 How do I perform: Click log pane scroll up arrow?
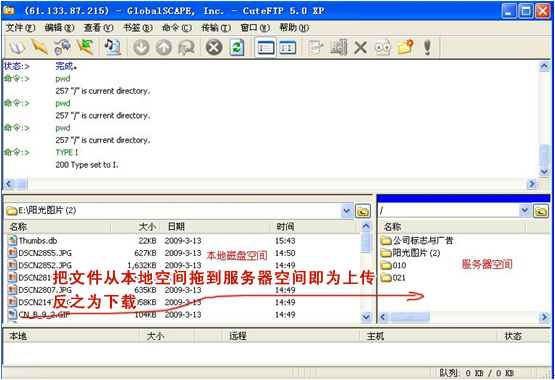(544, 66)
